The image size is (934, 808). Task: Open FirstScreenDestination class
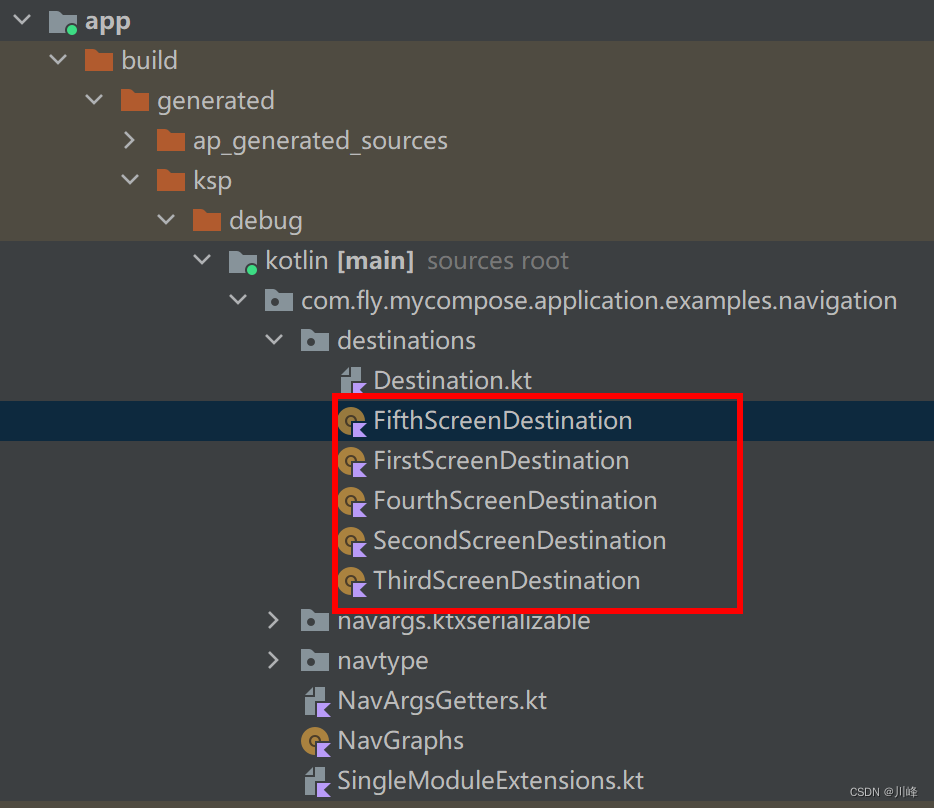[502, 461]
